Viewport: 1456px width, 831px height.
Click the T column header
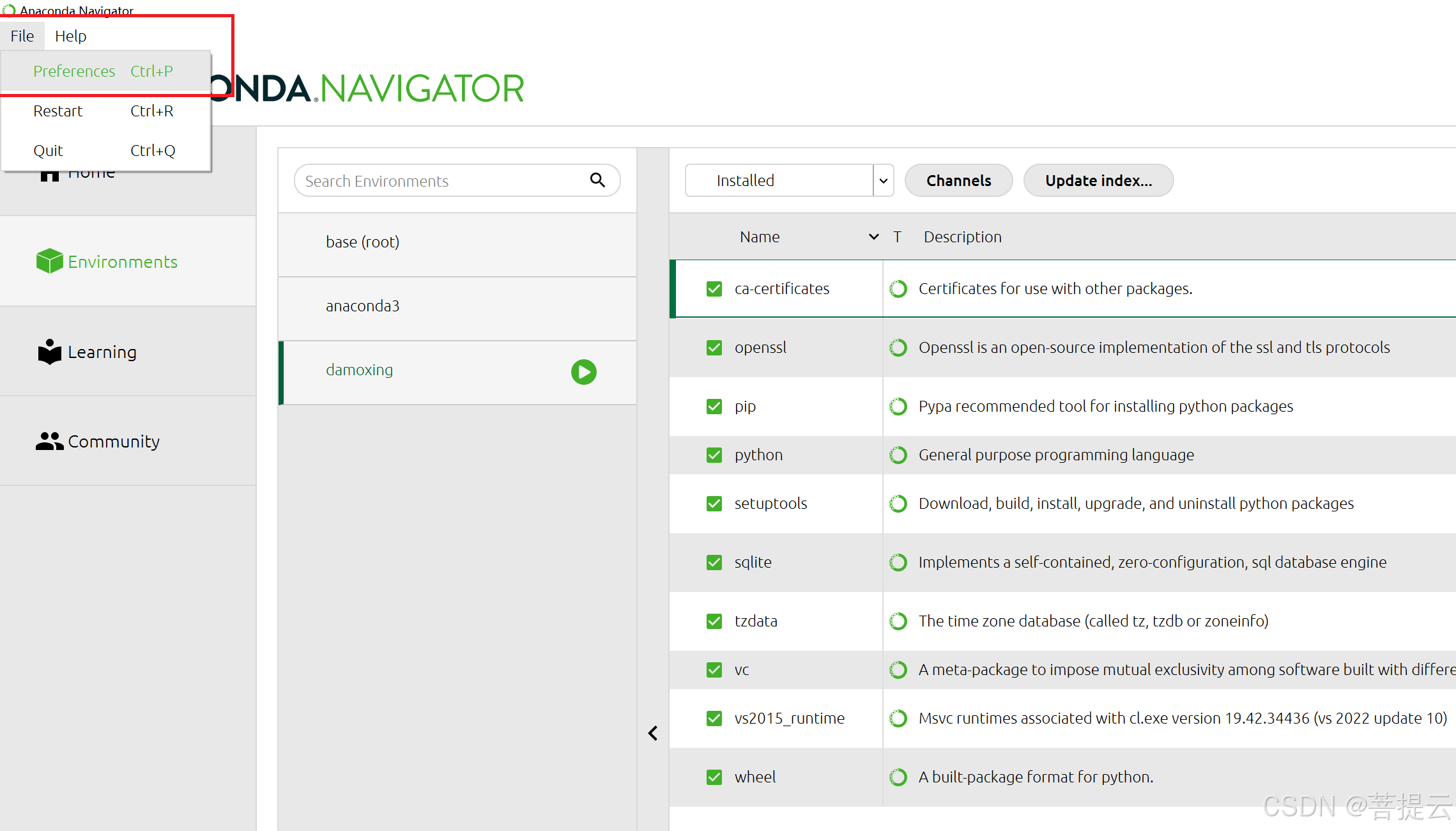point(897,237)
